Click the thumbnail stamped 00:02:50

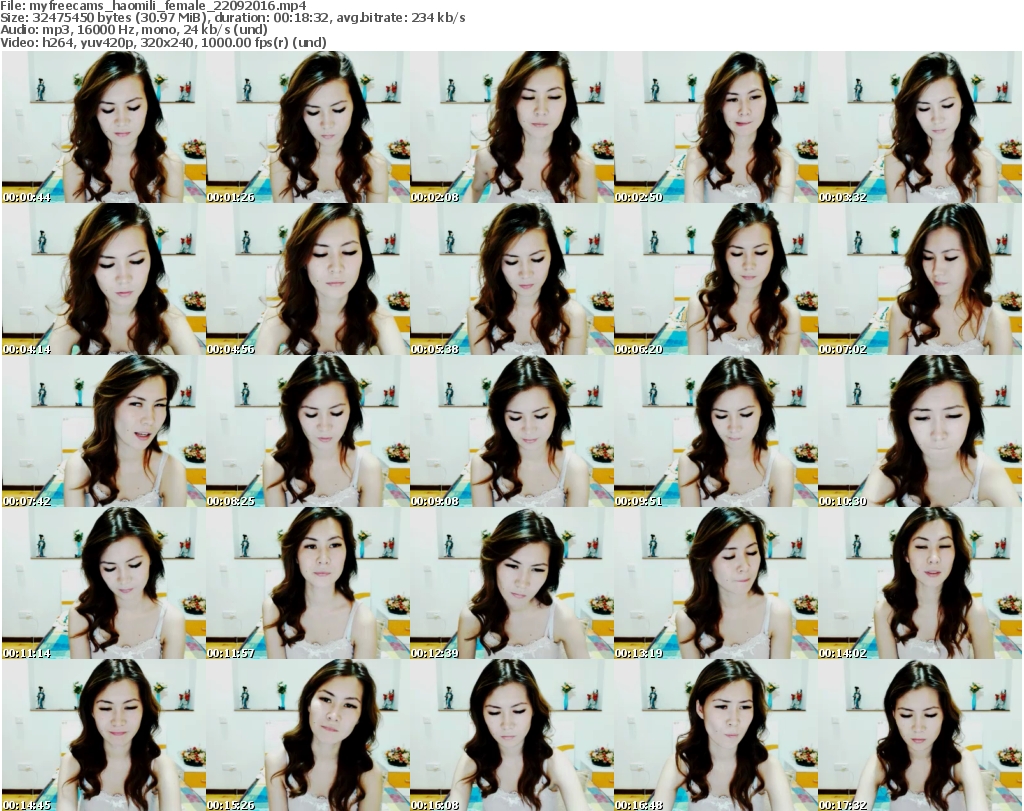[716, 127]
